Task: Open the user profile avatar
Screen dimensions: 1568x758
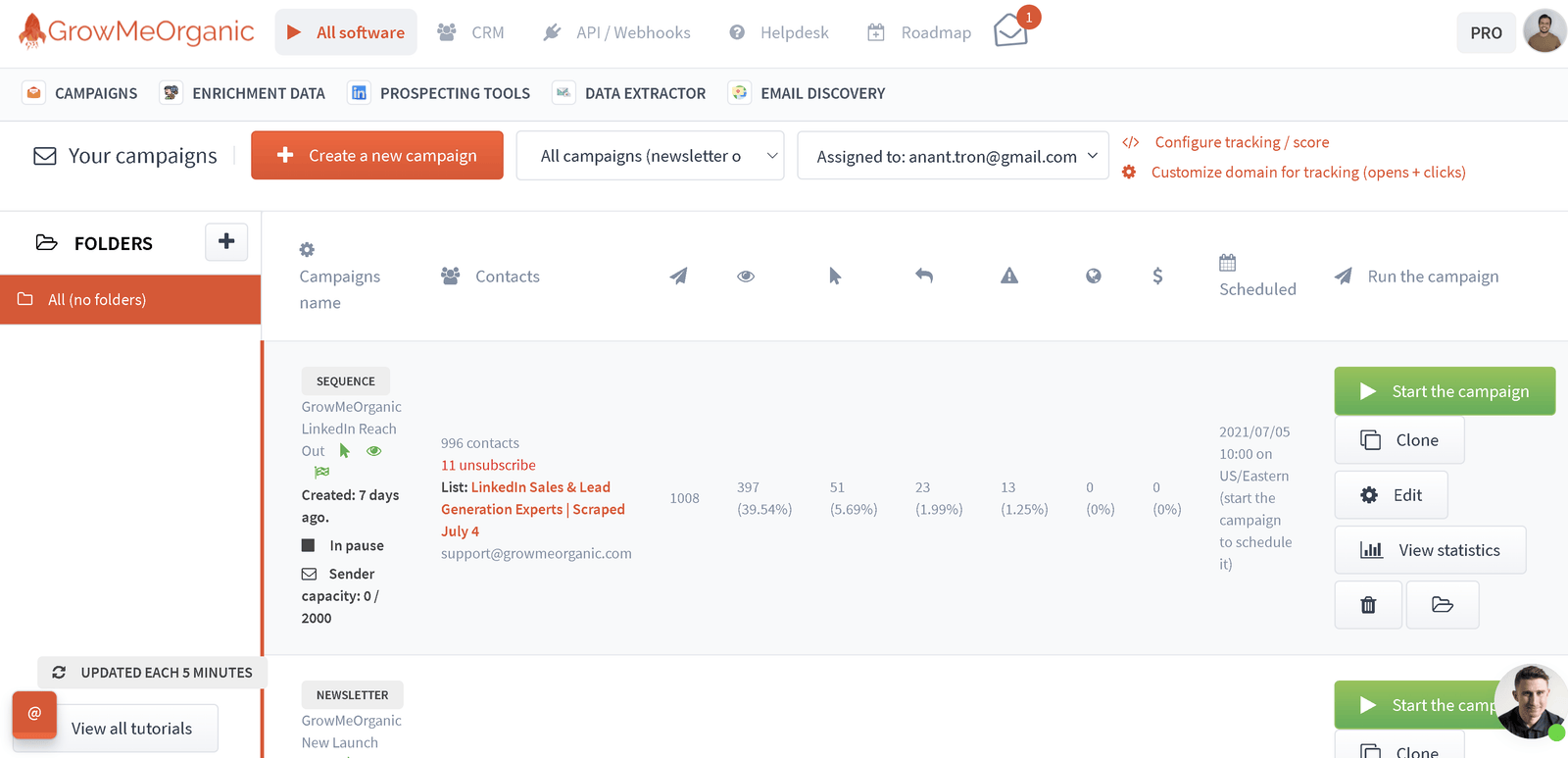Action: (x=1544, y=32)
